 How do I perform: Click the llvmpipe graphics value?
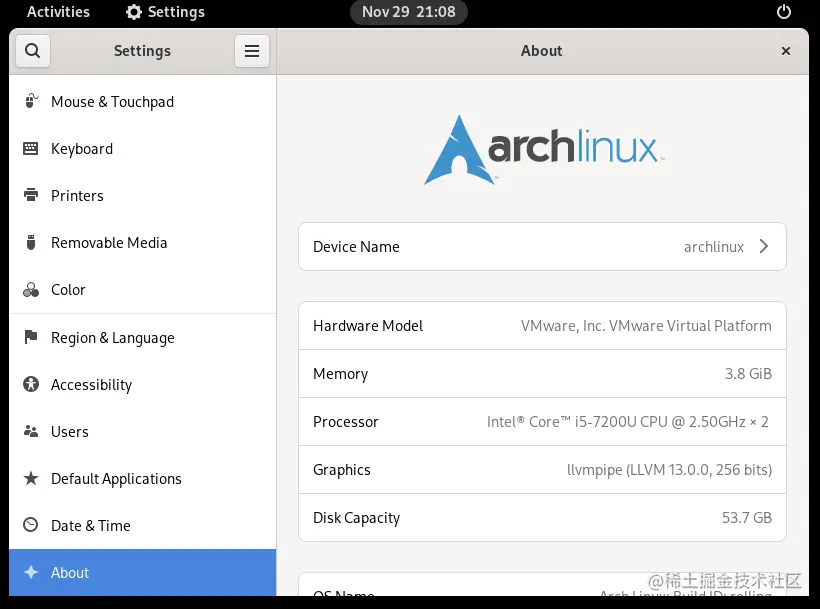click(x=669, y=470)
